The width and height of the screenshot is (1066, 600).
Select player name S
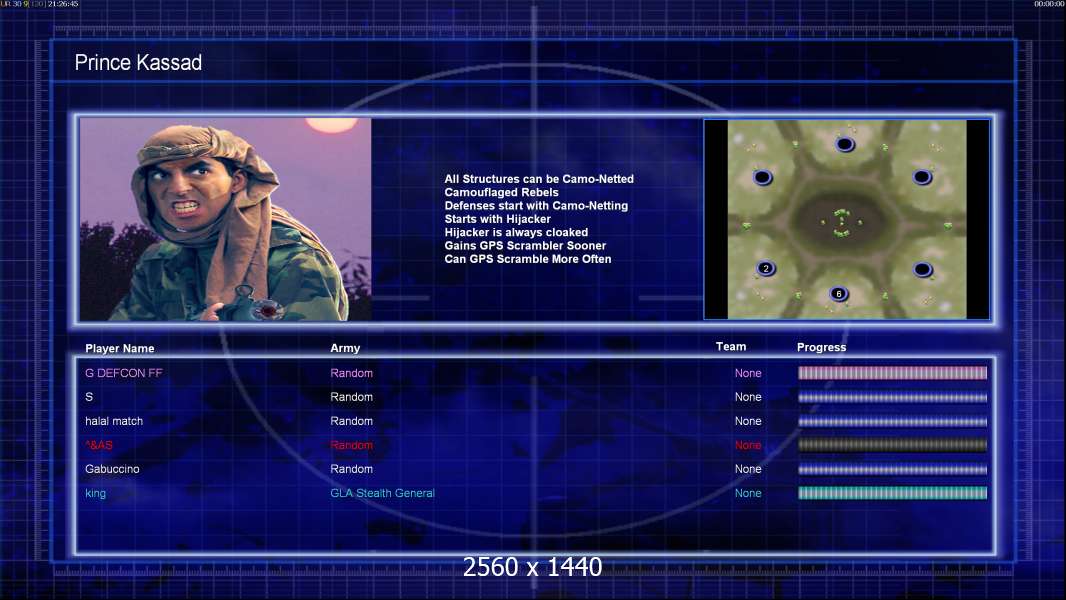click(x=89, y=397)
